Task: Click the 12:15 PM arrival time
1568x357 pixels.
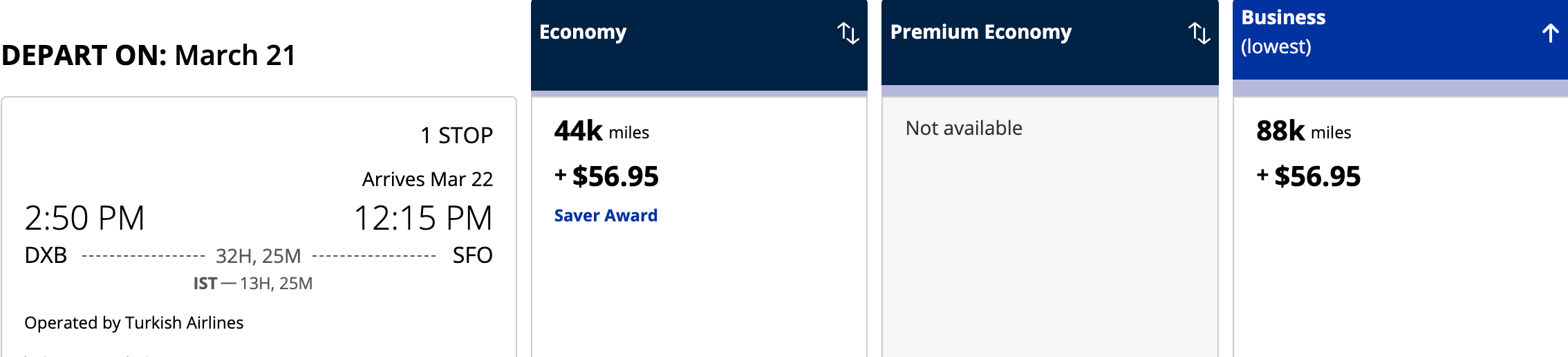Action: (423, 219)
